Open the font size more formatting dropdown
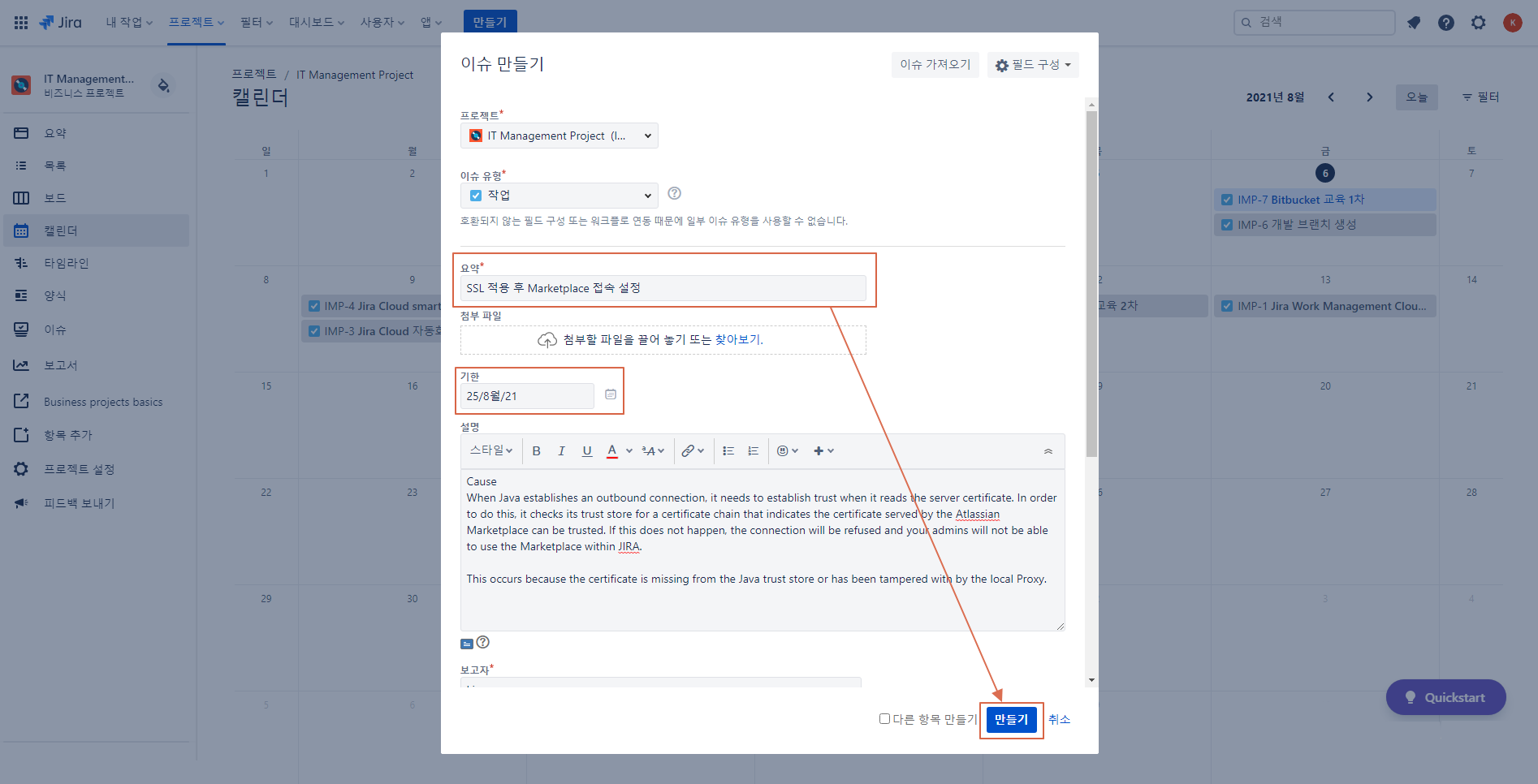This screenshot has height=784, width=1538. [653, 451]
